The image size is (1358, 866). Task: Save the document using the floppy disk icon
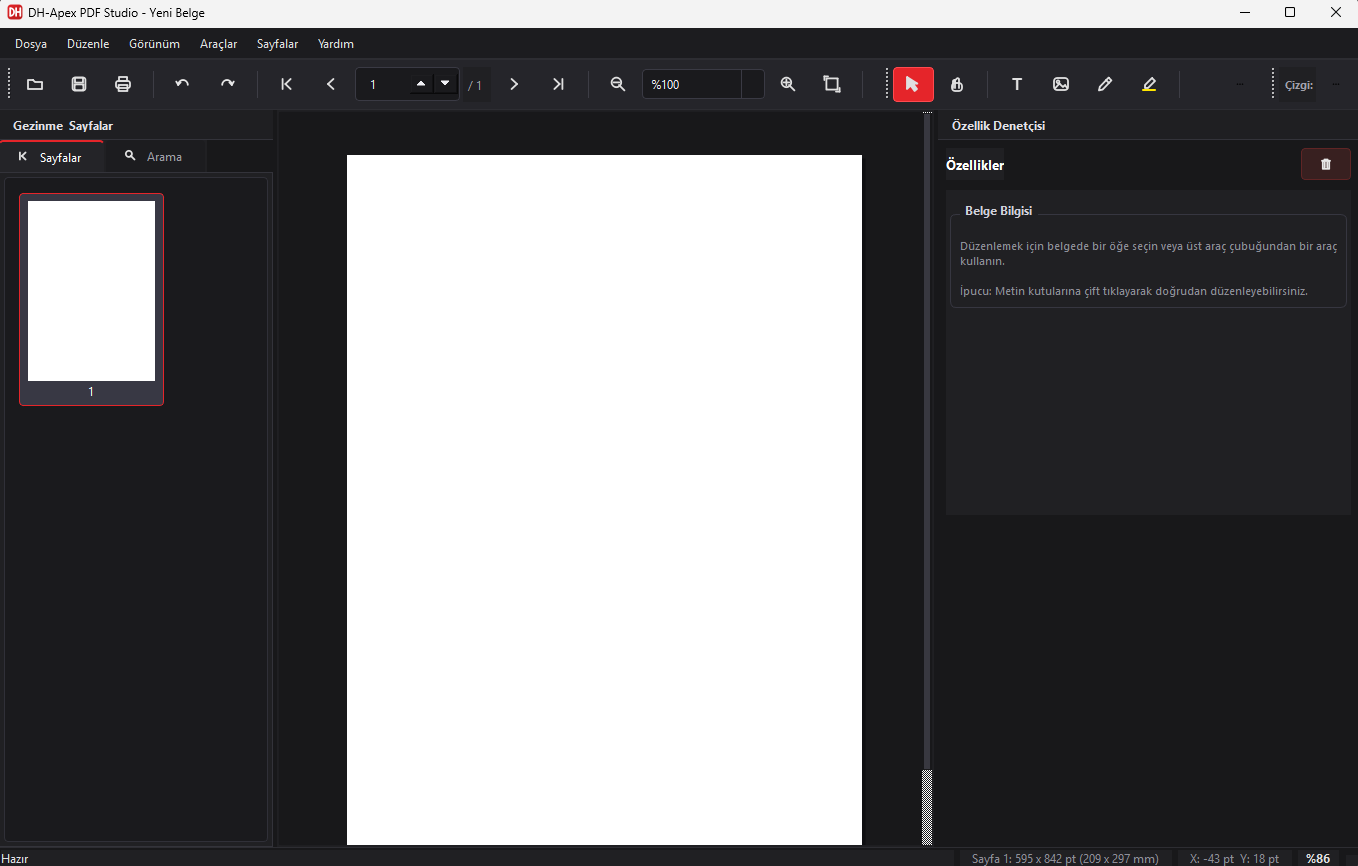pyautogui.click(x=79, y=85)
